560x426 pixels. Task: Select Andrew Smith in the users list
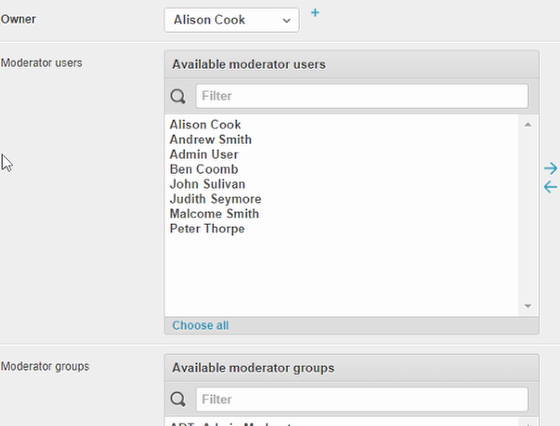click(x=210, y=140)
